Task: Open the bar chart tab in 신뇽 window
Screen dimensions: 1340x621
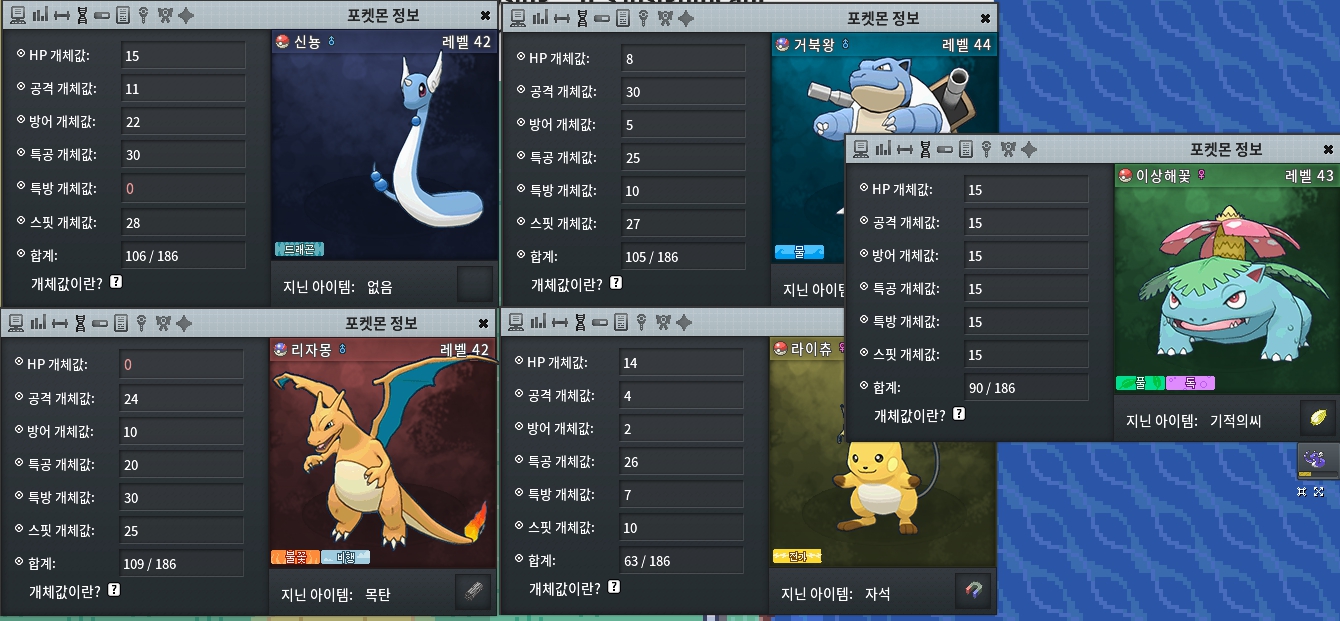Action: (39, 15)
